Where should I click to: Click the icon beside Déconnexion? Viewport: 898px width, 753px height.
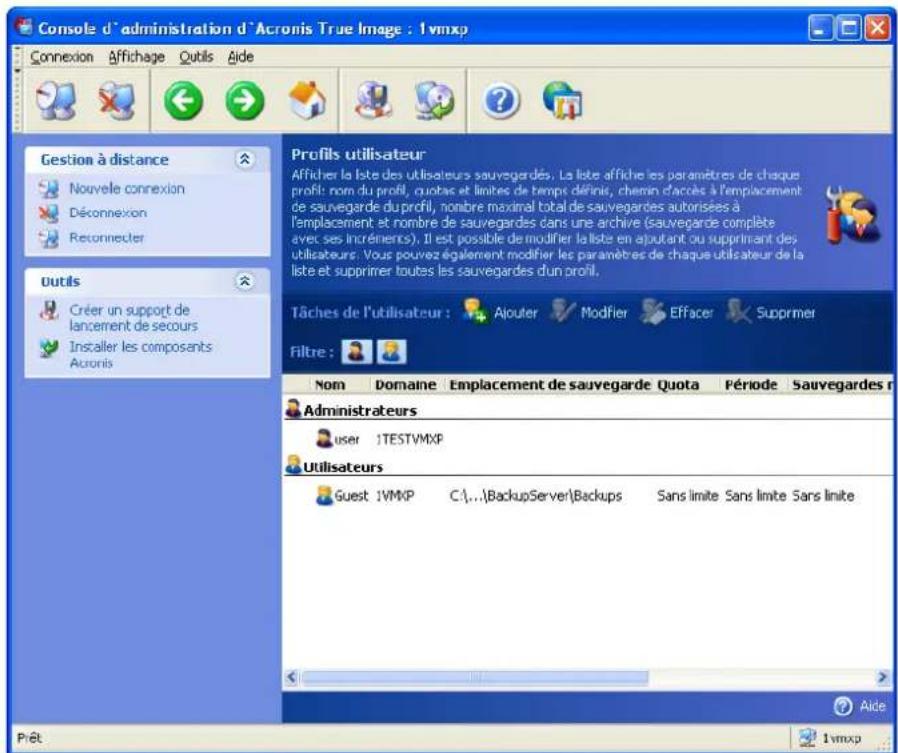(49, 213)
